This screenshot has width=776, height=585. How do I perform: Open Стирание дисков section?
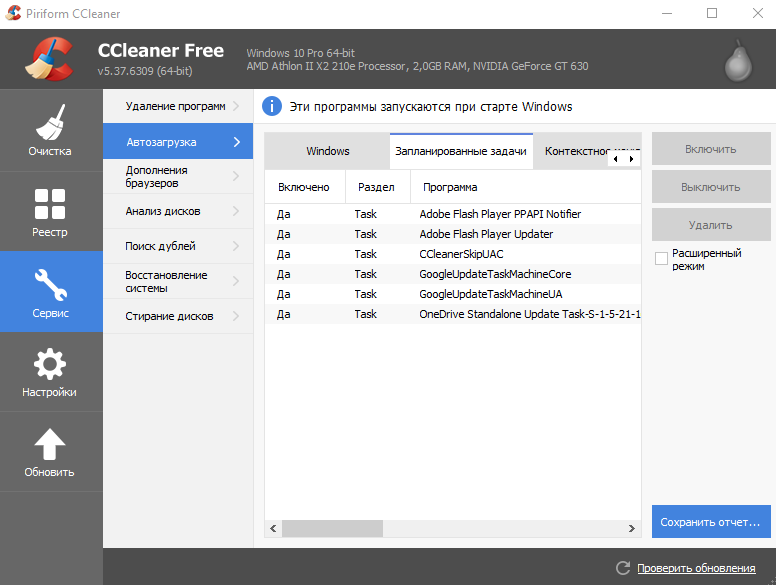coord(178,316)
